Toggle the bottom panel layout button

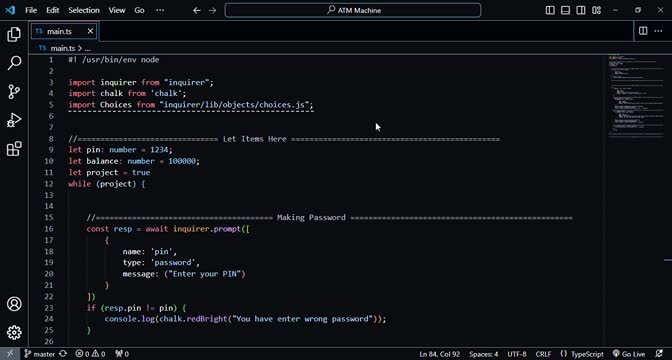565,10
